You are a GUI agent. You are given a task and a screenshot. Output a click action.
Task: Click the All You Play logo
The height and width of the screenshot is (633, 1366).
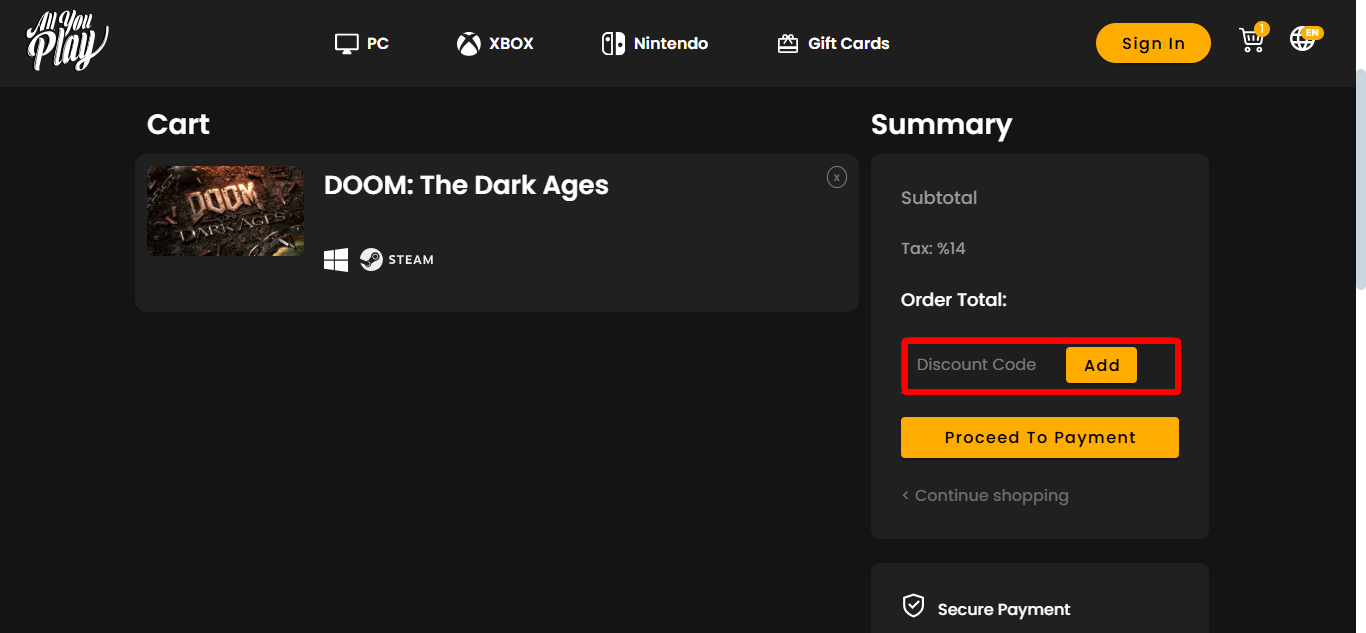point(67,42)
